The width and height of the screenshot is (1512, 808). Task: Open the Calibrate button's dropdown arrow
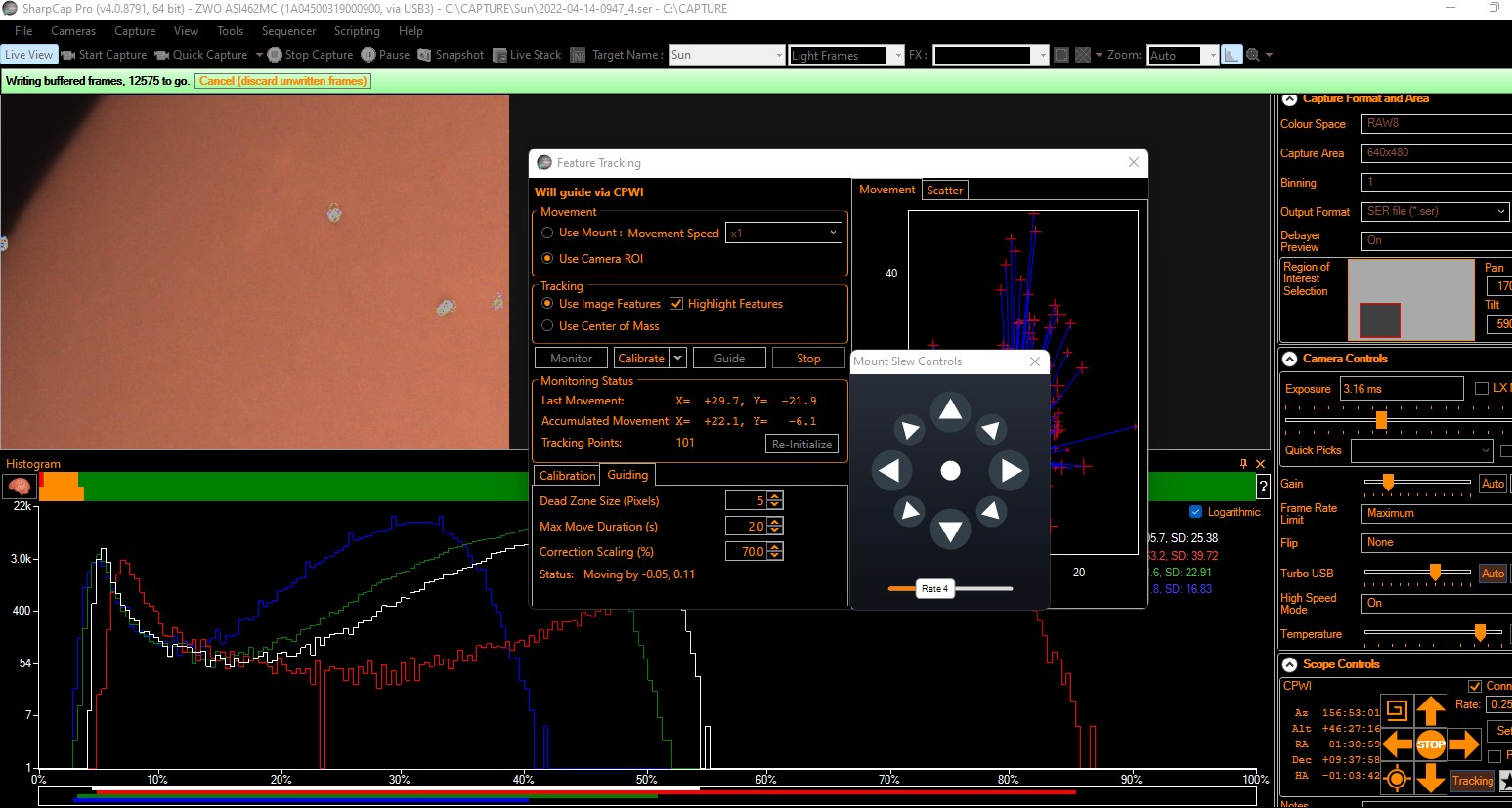point(677,359)
